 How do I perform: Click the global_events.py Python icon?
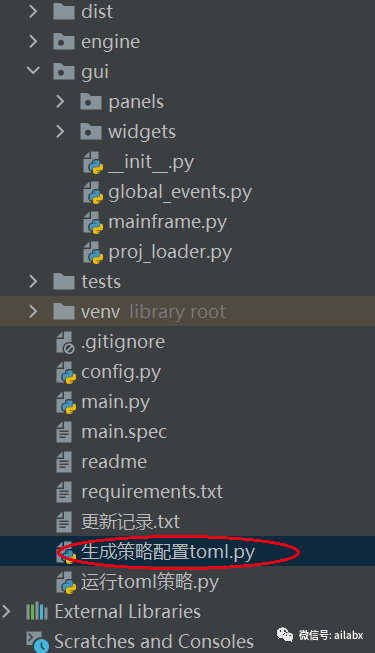93,192
